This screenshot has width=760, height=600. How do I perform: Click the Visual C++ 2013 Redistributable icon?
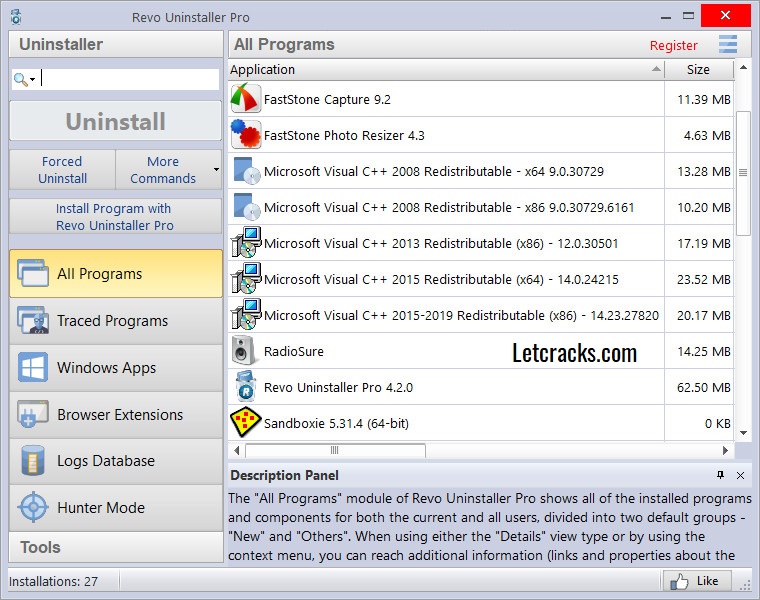pos(246,242)
